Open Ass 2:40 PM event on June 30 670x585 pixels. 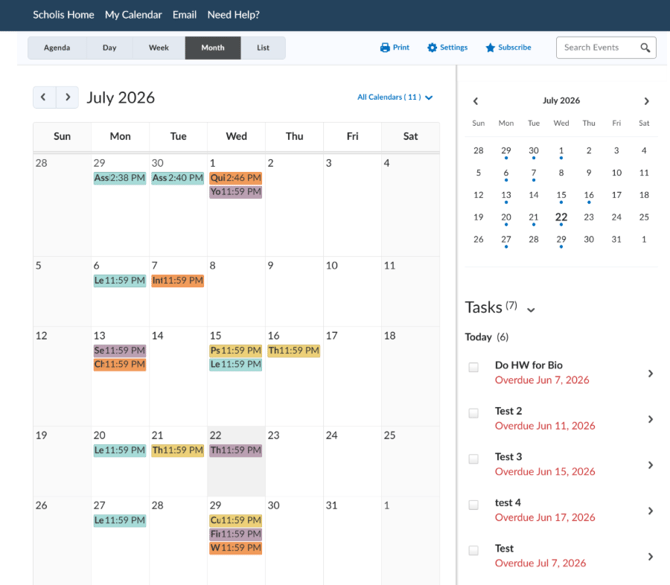[178, 178]
